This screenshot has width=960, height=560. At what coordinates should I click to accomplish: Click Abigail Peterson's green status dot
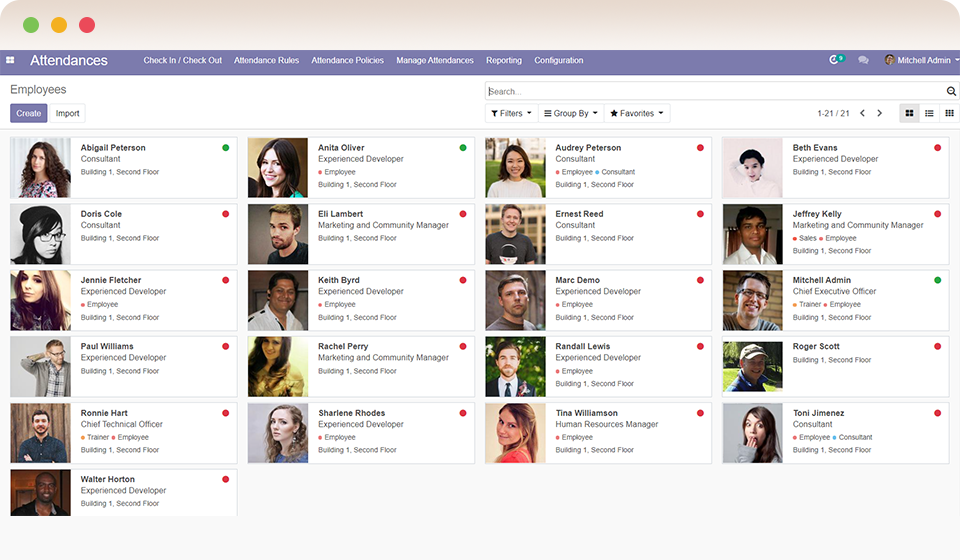click(x=225, y=147)
